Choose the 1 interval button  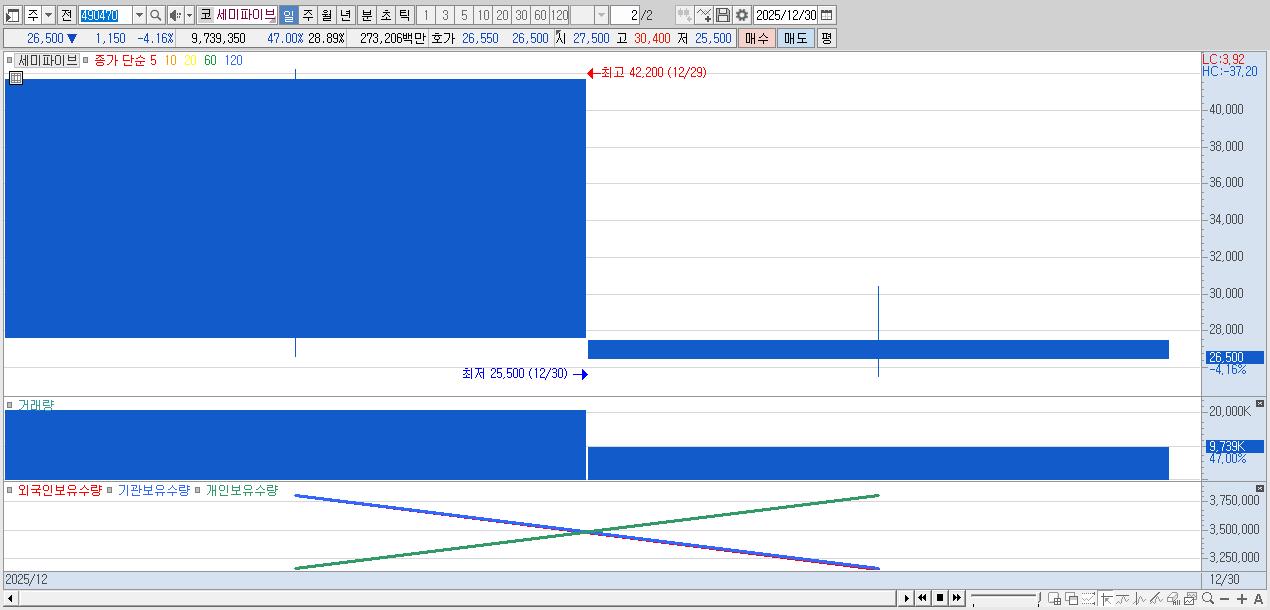[425, 15]
